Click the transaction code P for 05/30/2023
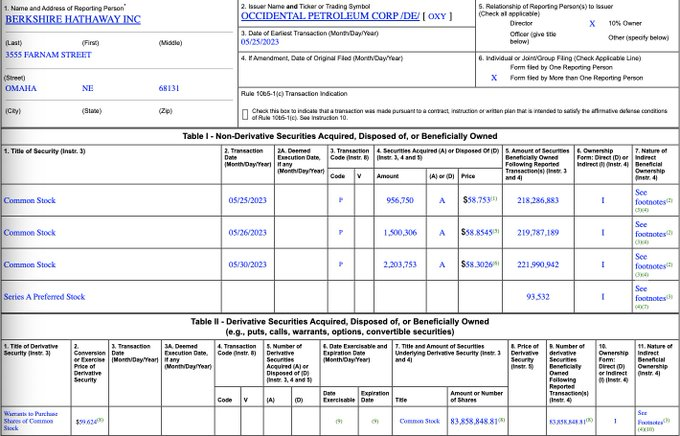The width and height of the screenshot is (680, 436). (x=341, y=265)
